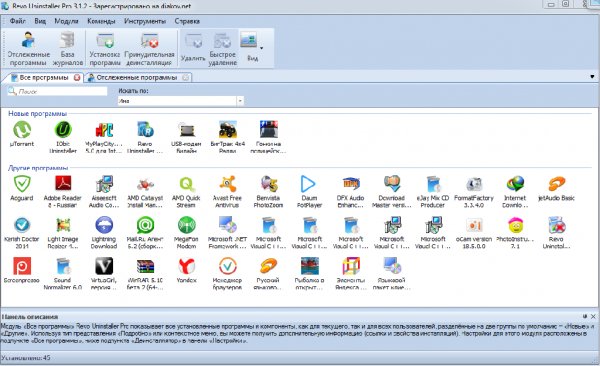The image size is (600, 366).
Task: Select the Acguard program icon
Action: click(22, 185)
